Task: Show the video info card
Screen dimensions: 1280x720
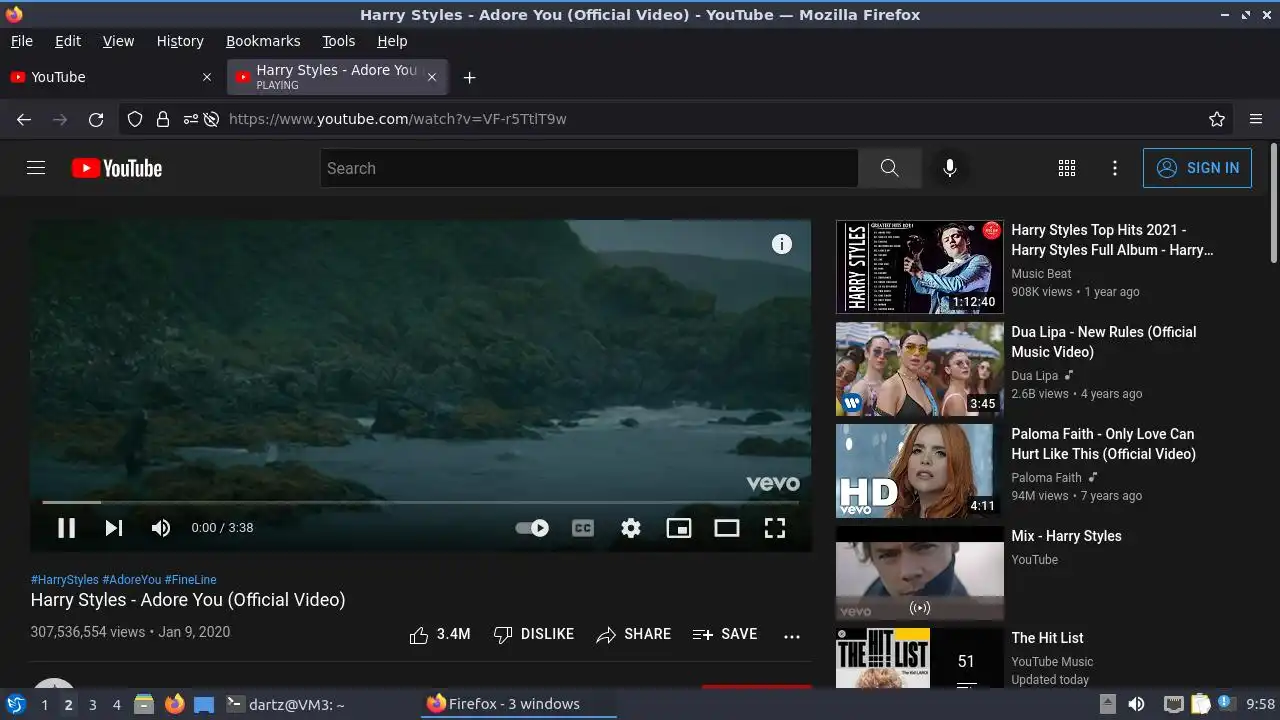Action: pos(782,244)
